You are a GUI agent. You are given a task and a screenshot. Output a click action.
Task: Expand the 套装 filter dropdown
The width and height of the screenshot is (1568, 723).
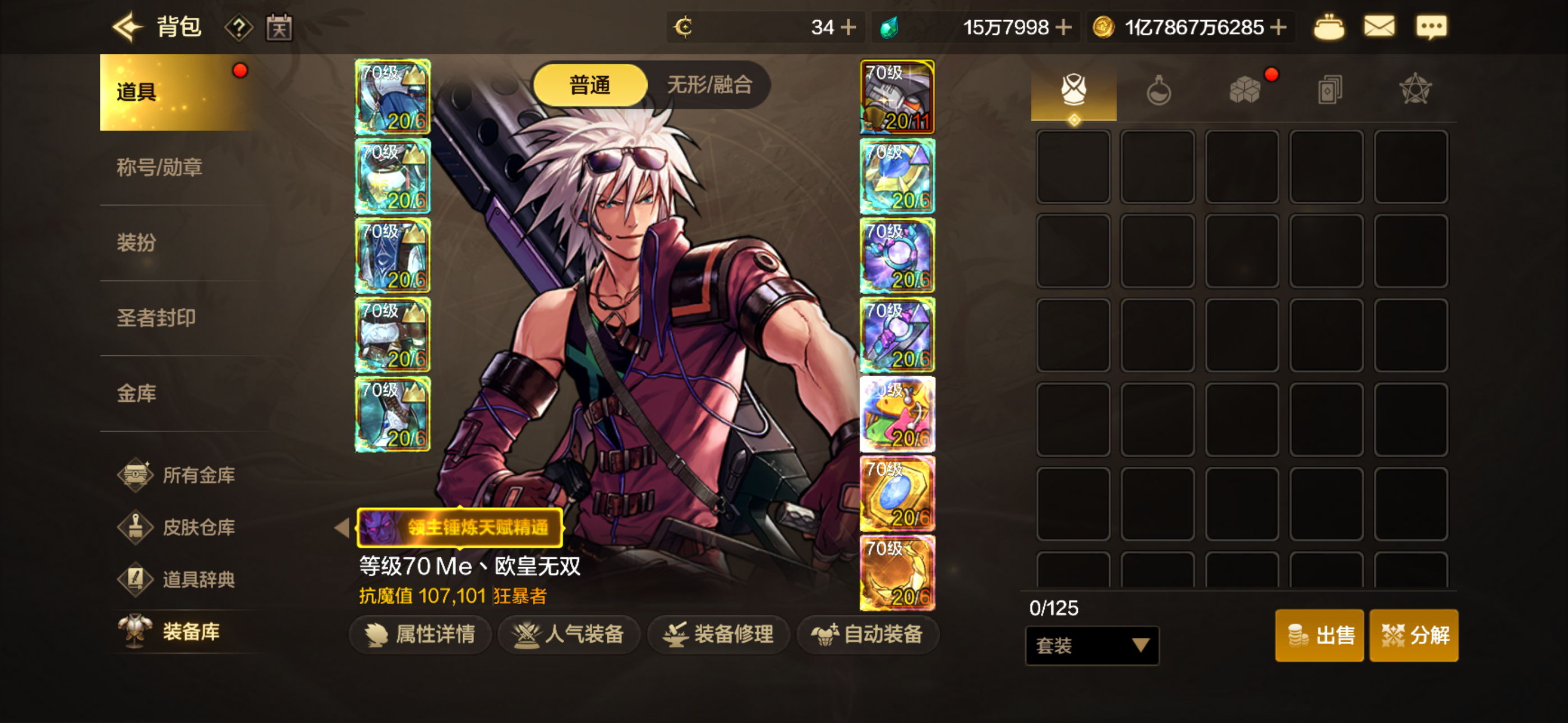click(1092, 645)
